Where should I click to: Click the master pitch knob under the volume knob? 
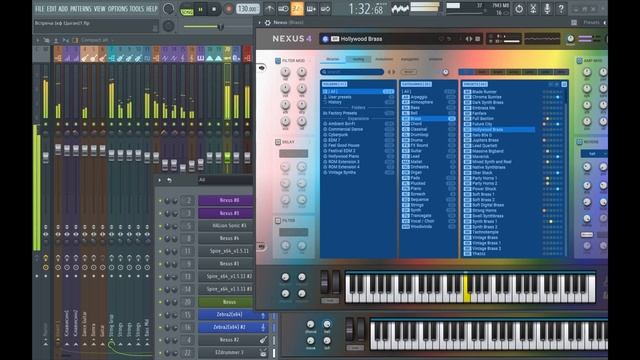point(168,26)
